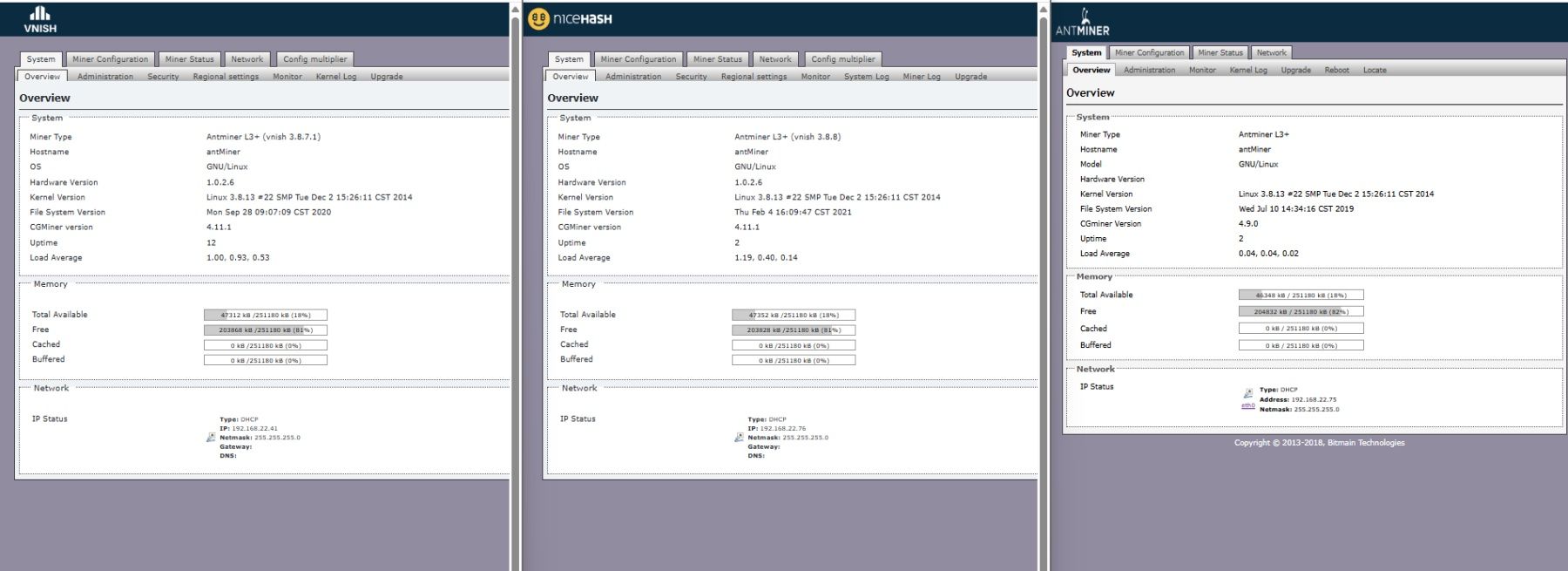Open Administration subtab in Antminer panel

coord(1149,70)
